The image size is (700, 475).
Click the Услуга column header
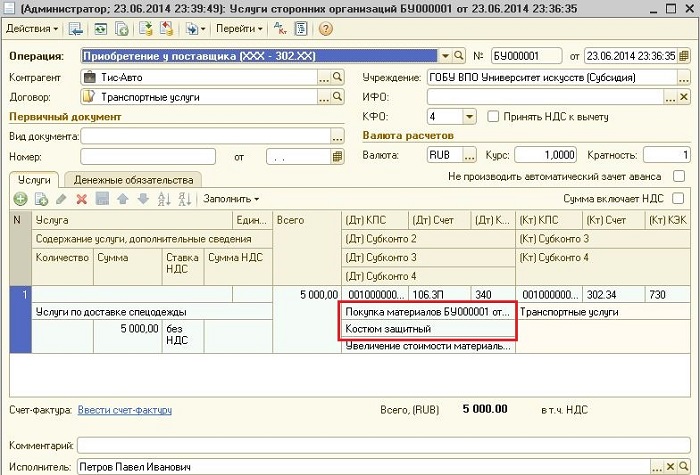[132, 221]
